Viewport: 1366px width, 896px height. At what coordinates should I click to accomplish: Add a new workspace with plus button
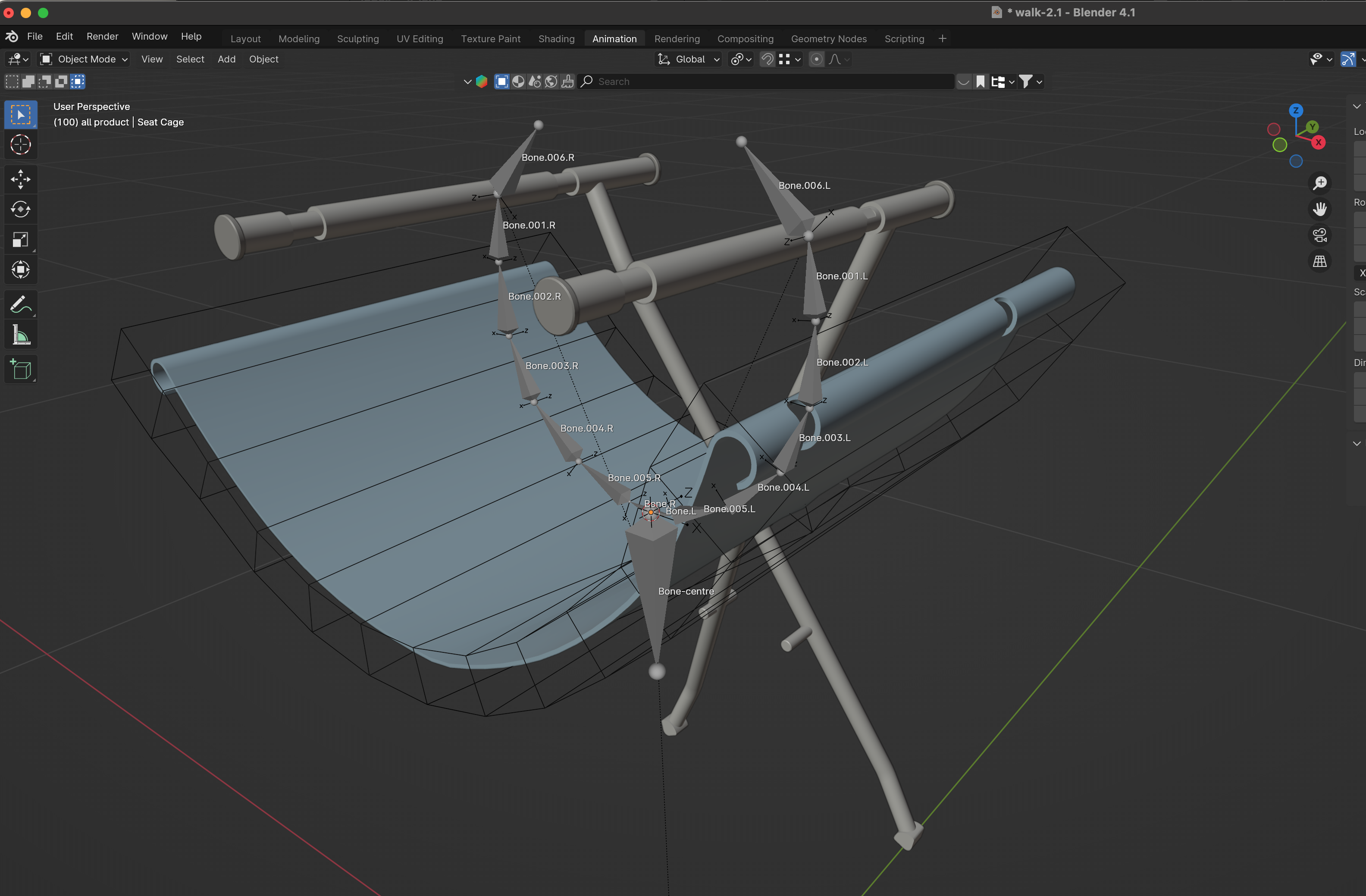pos(942,38)
